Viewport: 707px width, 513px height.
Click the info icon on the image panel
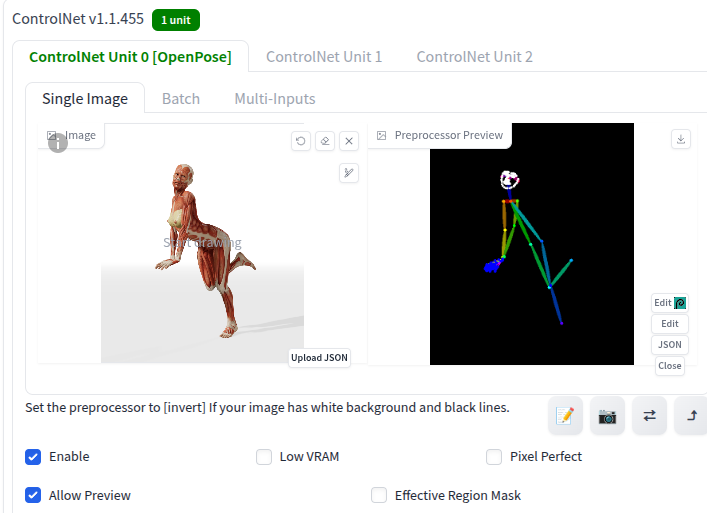click(x=58, y=143)
